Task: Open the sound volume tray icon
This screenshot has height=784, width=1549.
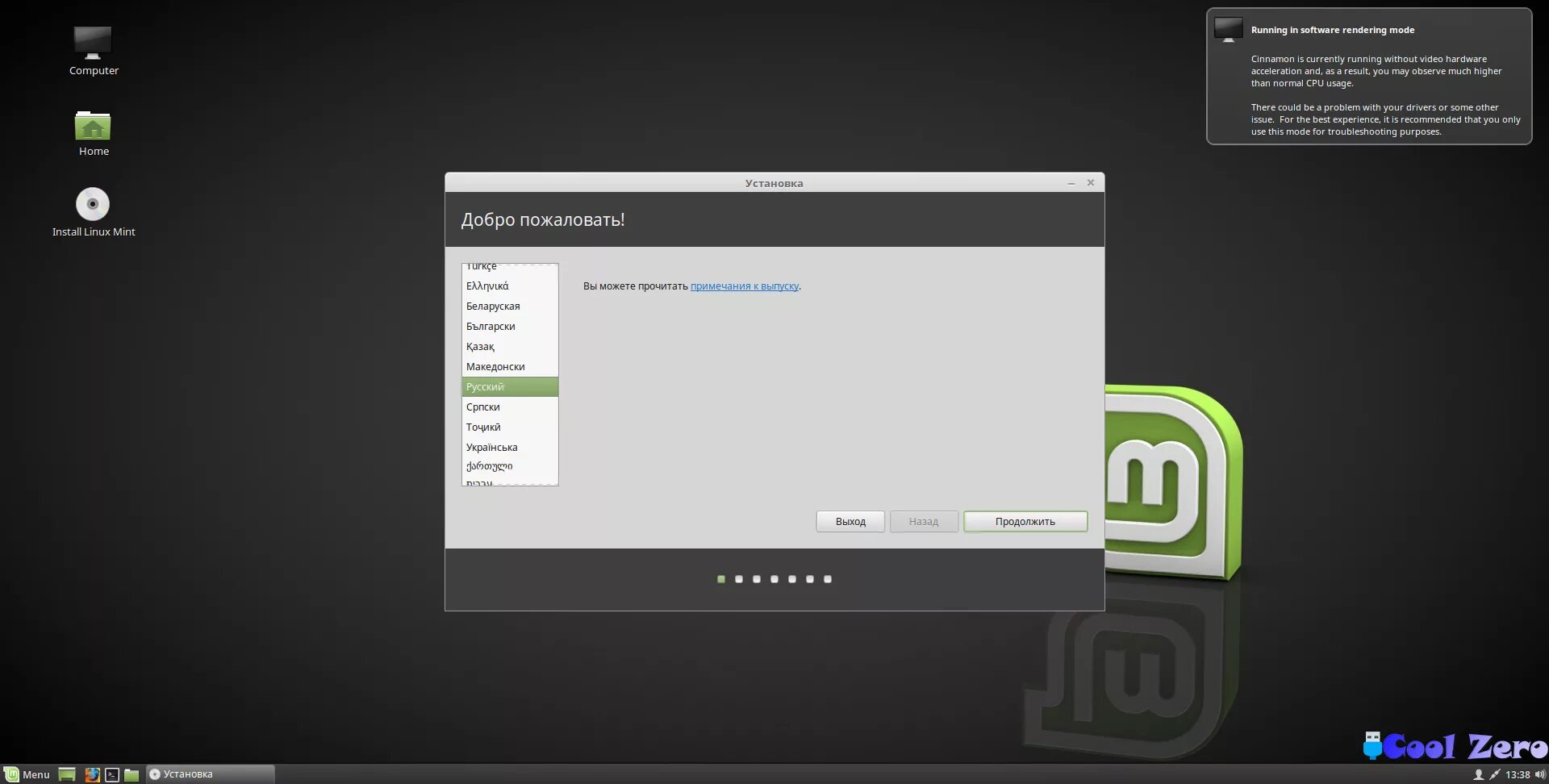Action: 1539,774
